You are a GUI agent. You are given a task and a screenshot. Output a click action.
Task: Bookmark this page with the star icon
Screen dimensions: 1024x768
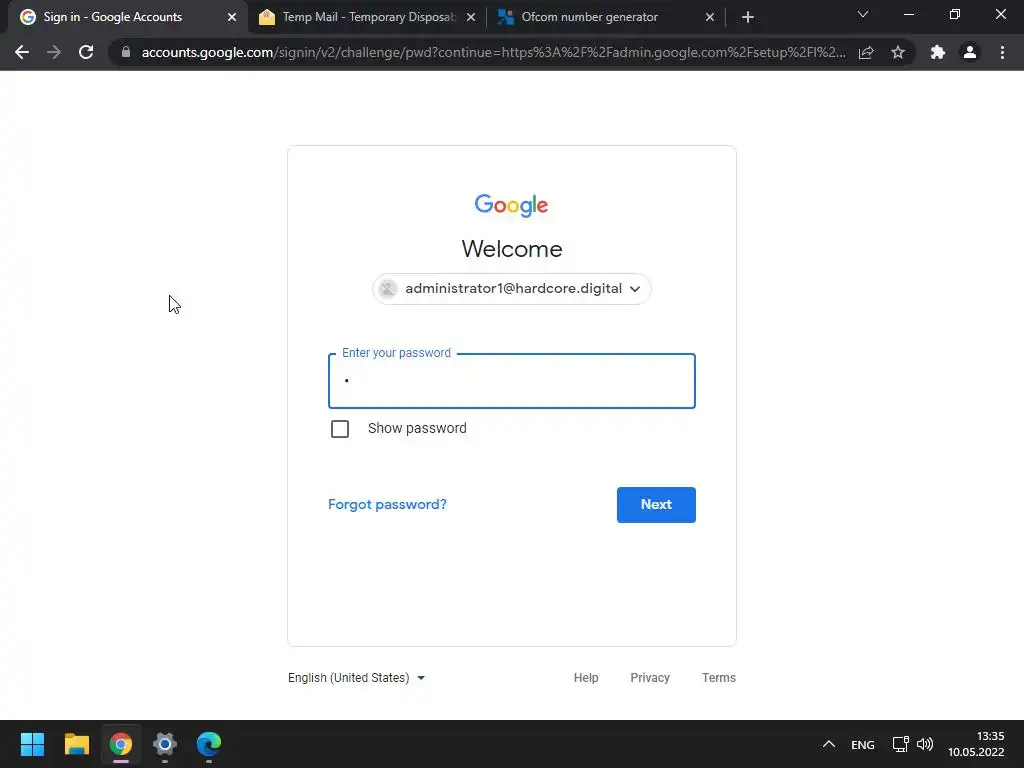[x=898, y=52]
